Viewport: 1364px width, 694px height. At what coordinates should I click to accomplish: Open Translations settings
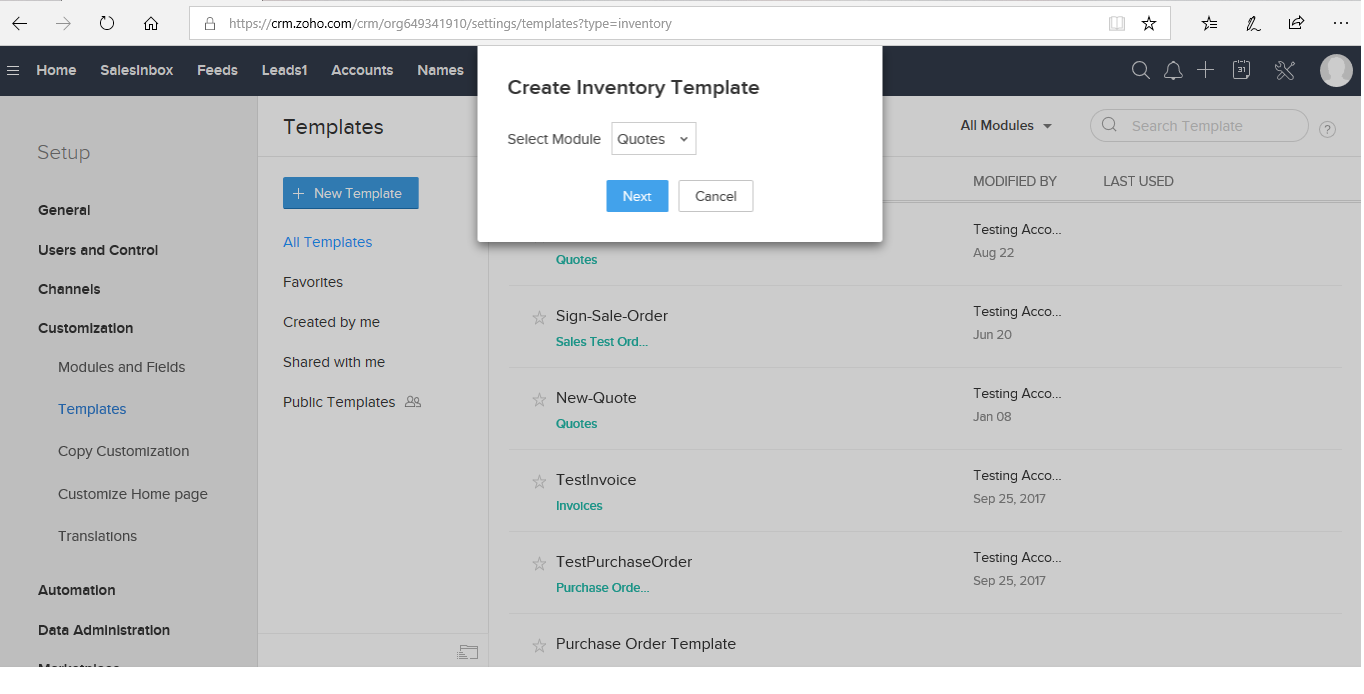tap(98, 536)
